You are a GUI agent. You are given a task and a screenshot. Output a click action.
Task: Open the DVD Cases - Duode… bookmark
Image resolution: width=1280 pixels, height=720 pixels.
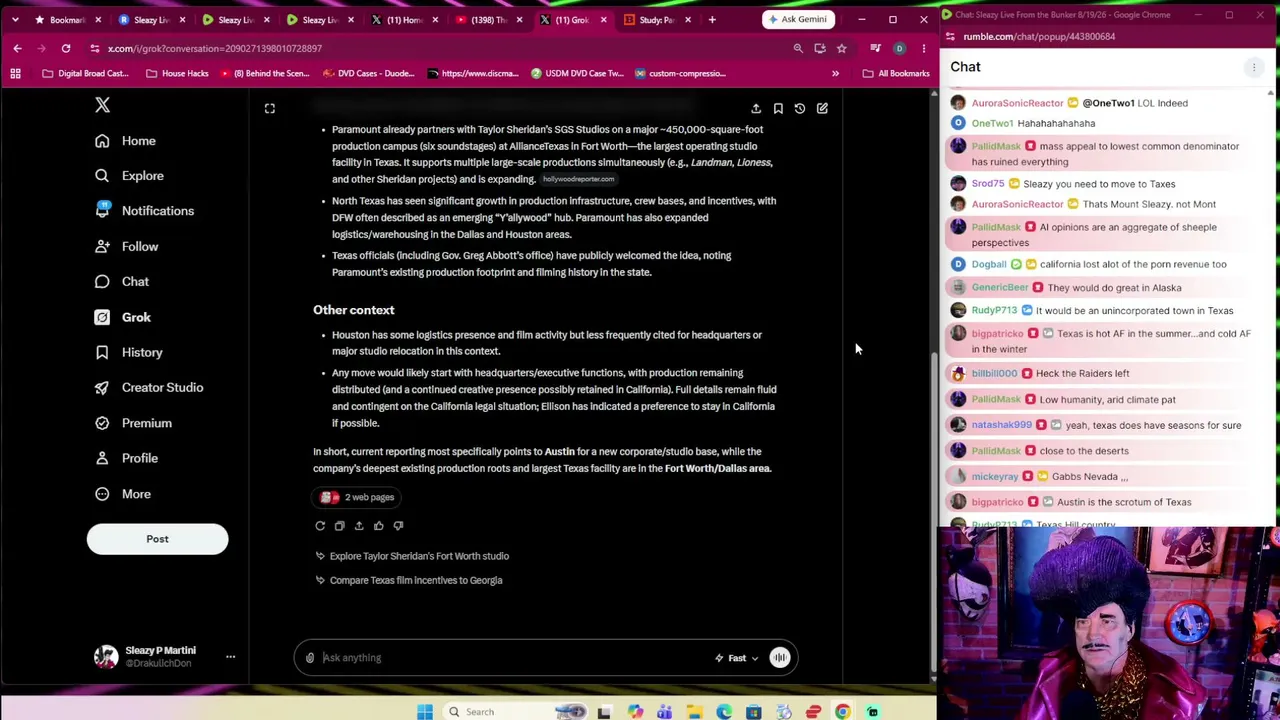pyautogui.click(x=368, y=73)
